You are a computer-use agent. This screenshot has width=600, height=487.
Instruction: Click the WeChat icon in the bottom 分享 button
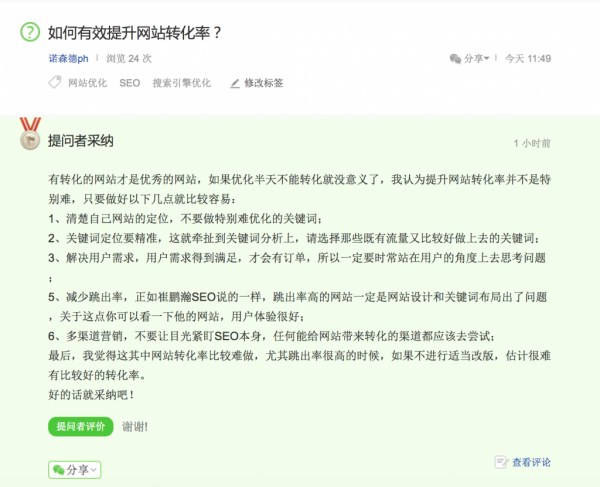click(x=59, y=469)
